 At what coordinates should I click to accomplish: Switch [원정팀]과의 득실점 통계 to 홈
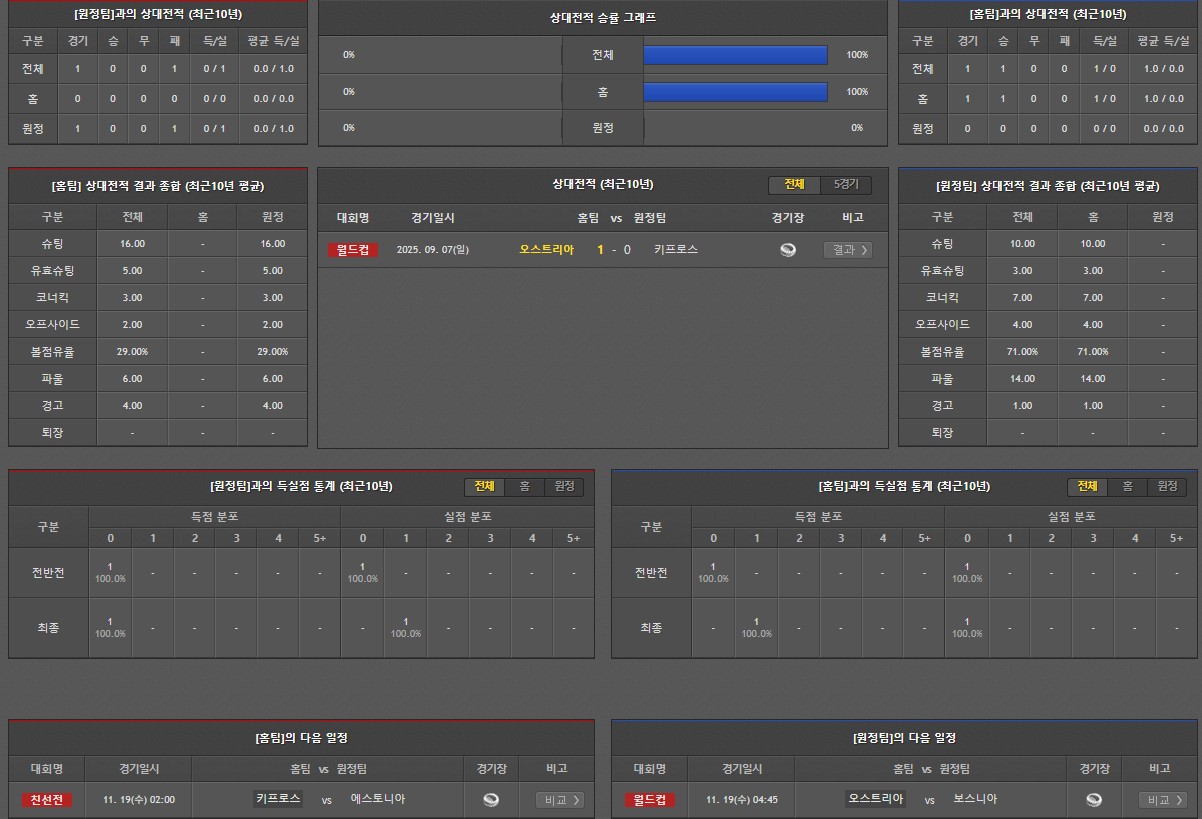[x=524, y=487]
